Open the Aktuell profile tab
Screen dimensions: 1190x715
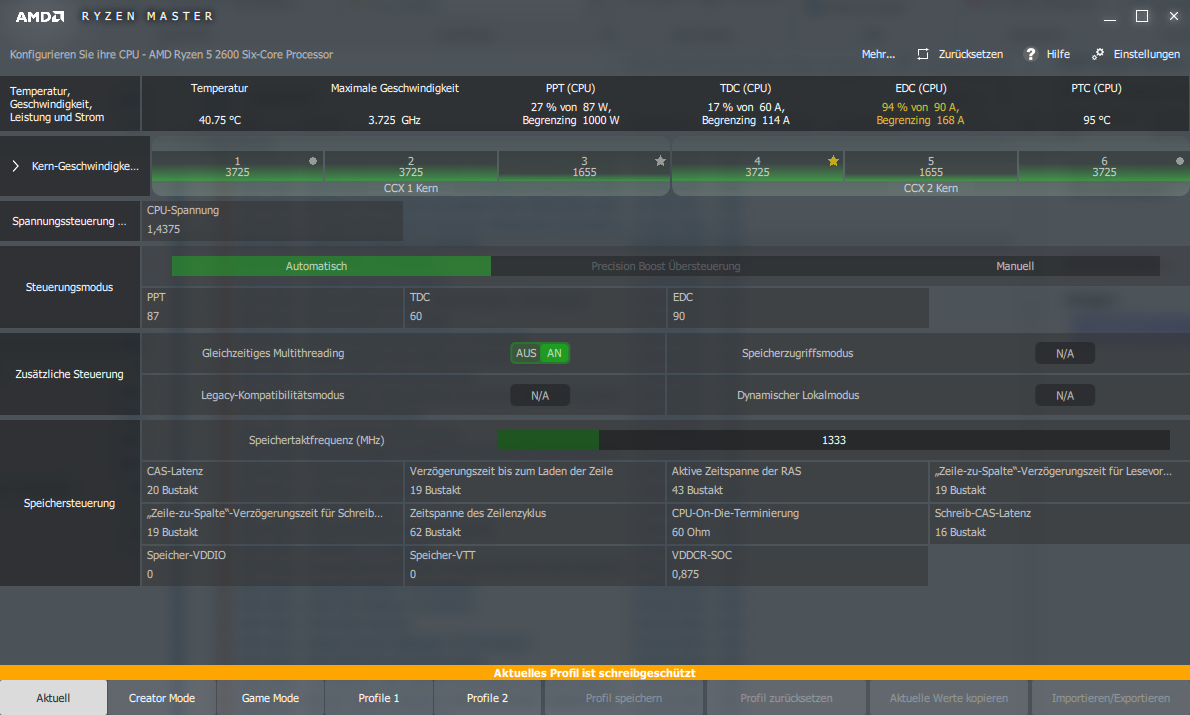(53, 698)
